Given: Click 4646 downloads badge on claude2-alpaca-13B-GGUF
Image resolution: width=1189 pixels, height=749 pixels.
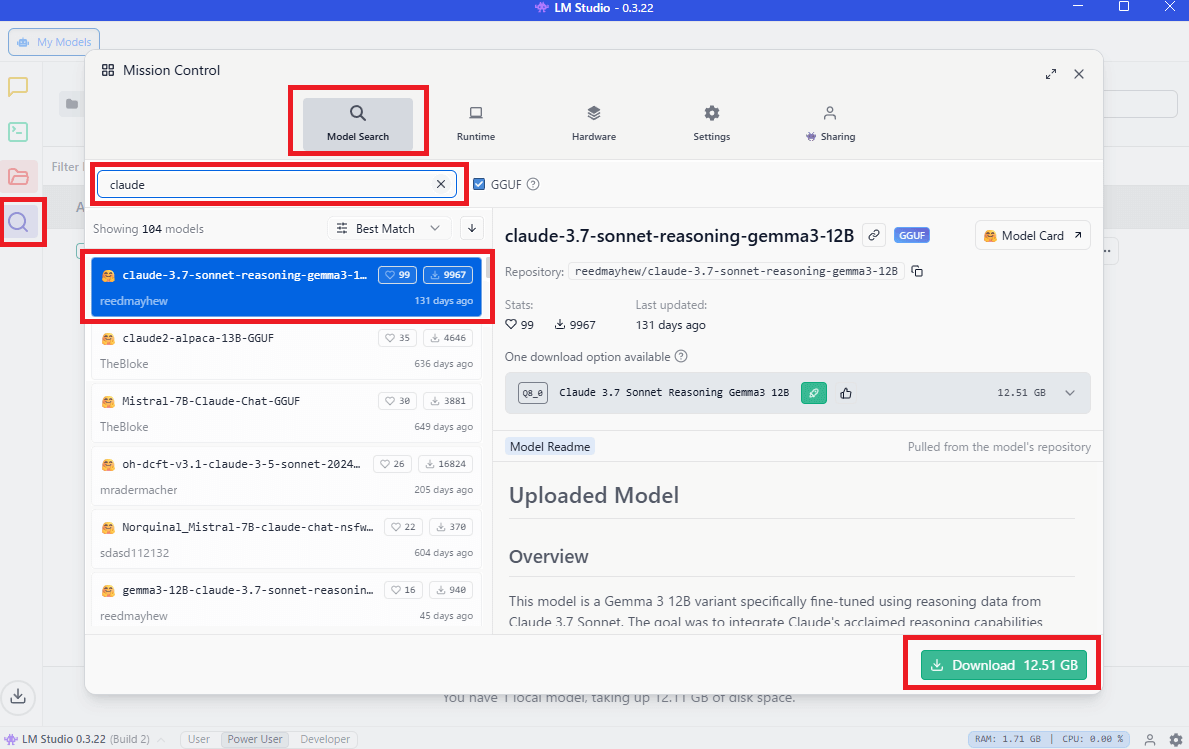Looking at the screenshot, I should (447, 337).
